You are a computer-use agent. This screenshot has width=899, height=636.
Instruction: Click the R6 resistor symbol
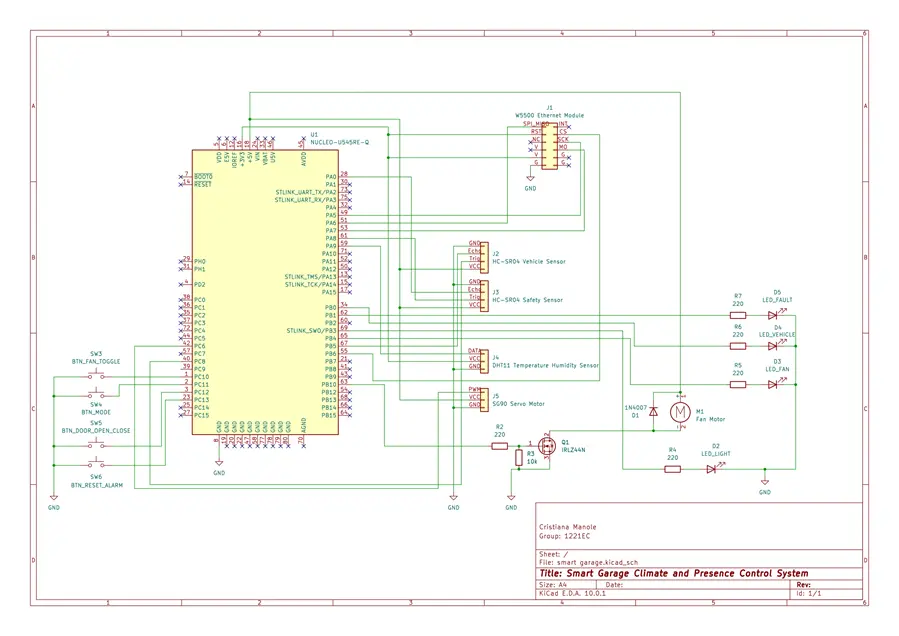[x=738, y=346]
